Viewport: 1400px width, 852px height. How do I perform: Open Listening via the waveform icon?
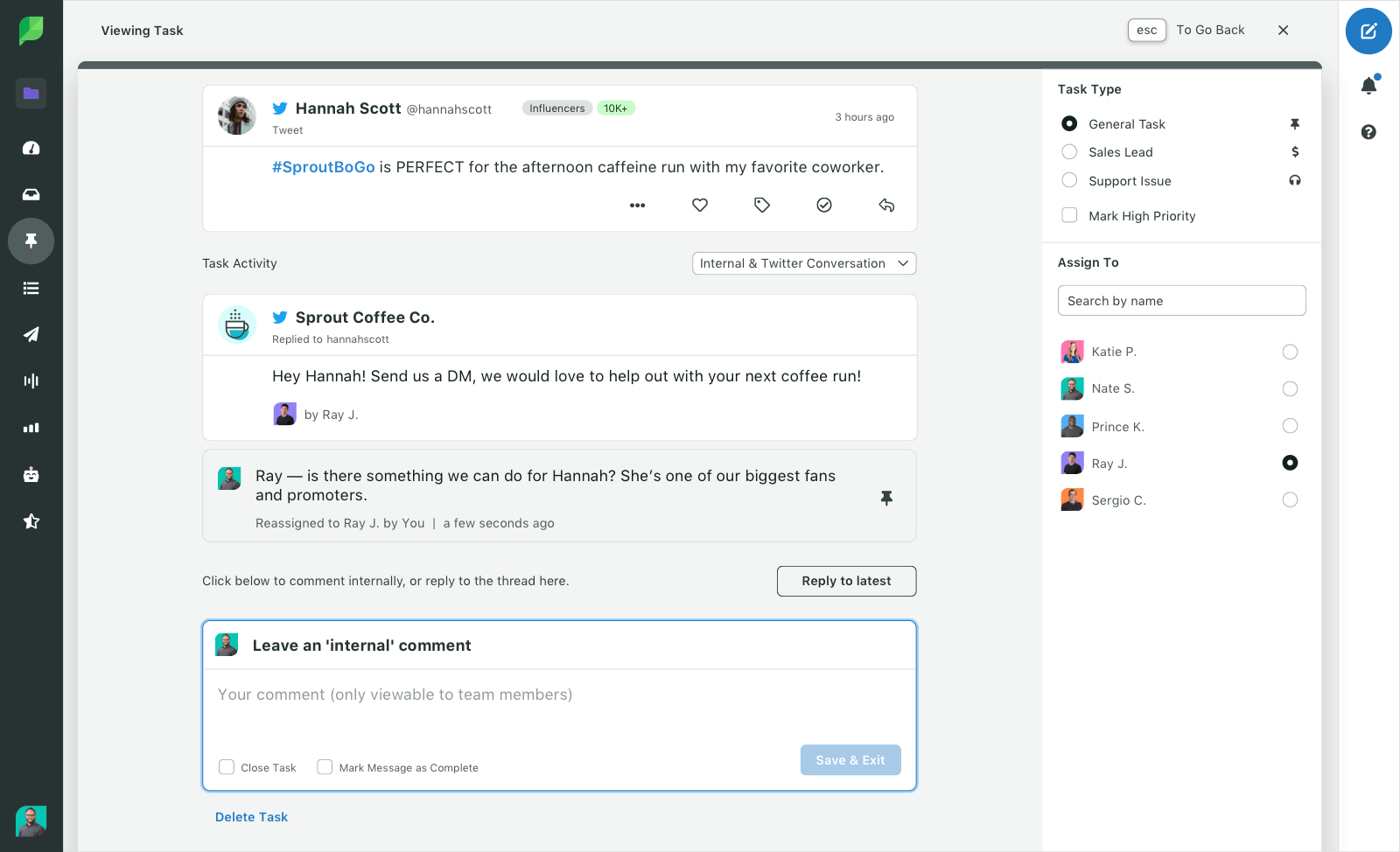[x=31, y=381]
